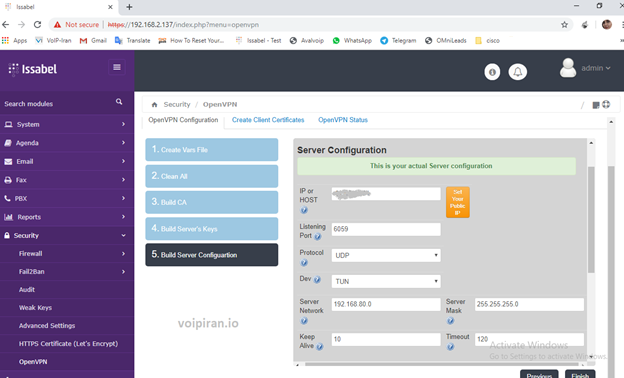Click step 3 Build CA
This screenshot has width=624, height=378.
(212, 202)
